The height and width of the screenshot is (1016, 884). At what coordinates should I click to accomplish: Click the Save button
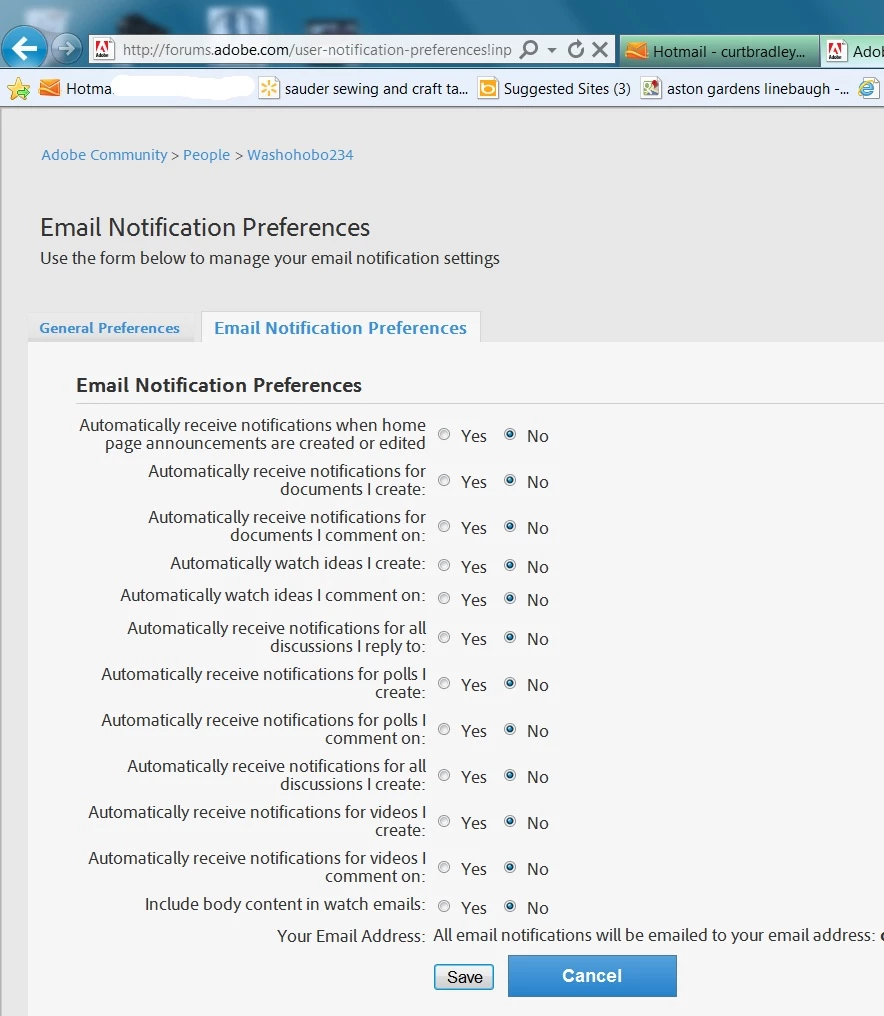tap(464, 976)
